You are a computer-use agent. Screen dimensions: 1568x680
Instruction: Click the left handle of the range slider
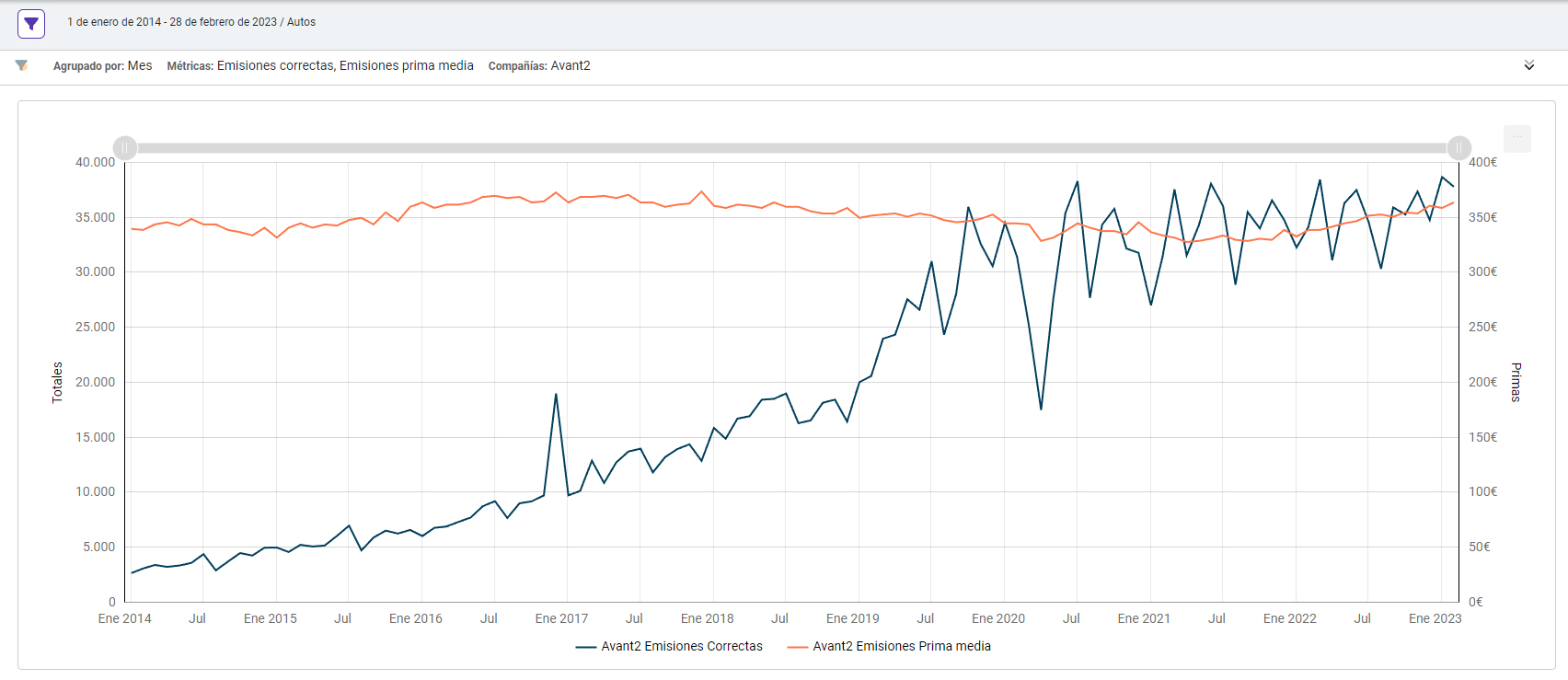[125, 147]
